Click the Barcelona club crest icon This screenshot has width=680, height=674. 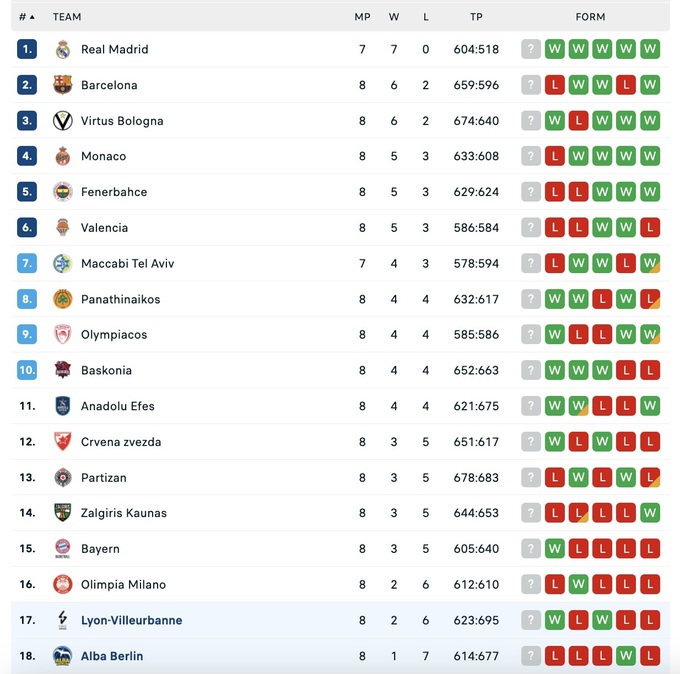(x=63, y=85)
